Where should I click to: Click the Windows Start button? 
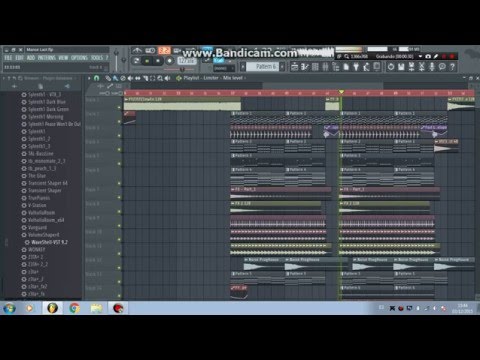(x=9, y=308)
